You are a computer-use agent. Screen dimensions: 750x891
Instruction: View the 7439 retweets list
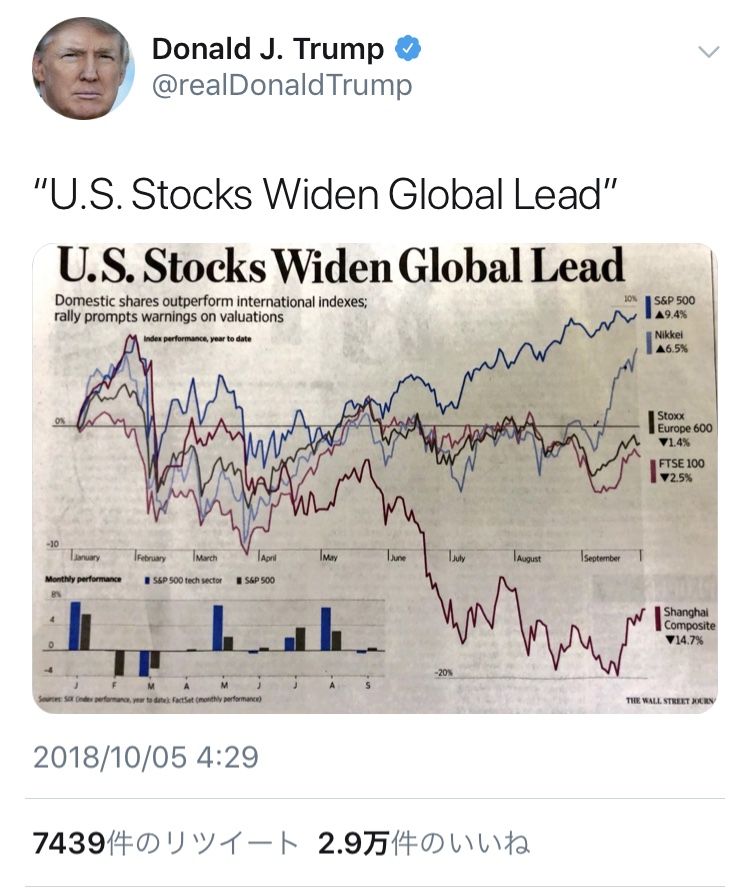tap(165, 843)
